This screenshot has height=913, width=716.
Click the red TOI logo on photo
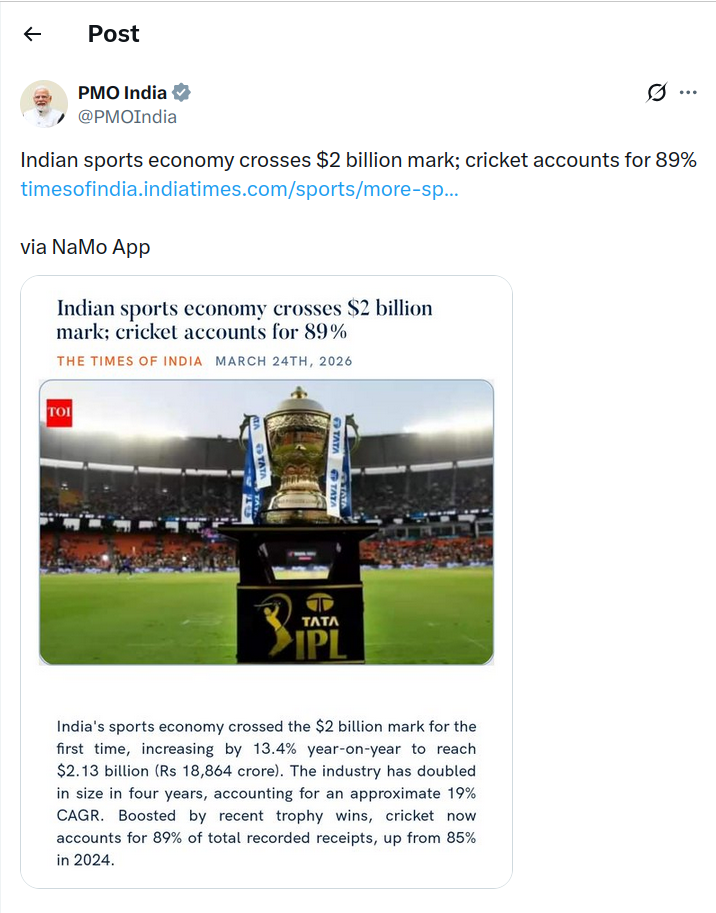(x=59, y=412)
